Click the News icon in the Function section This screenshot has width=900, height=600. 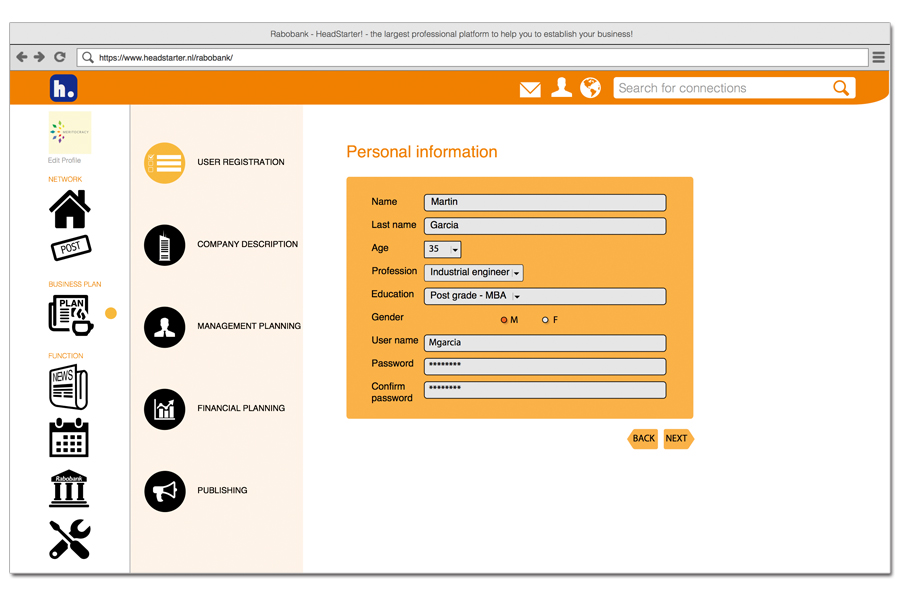[x=69, y=388]
